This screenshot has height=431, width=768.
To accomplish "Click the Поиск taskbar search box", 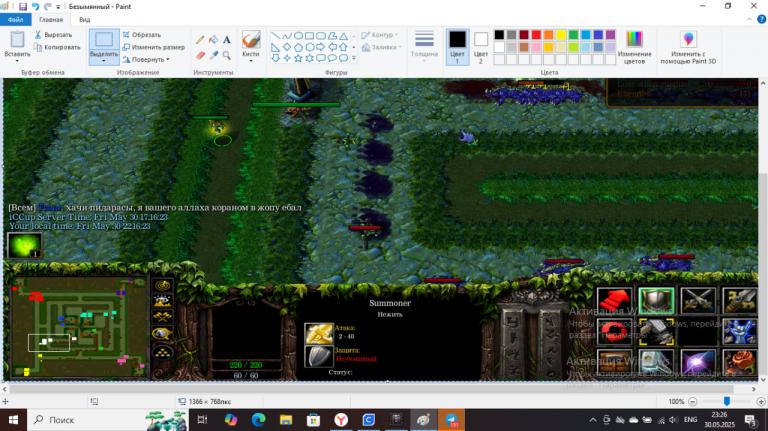I will point(108,420).
